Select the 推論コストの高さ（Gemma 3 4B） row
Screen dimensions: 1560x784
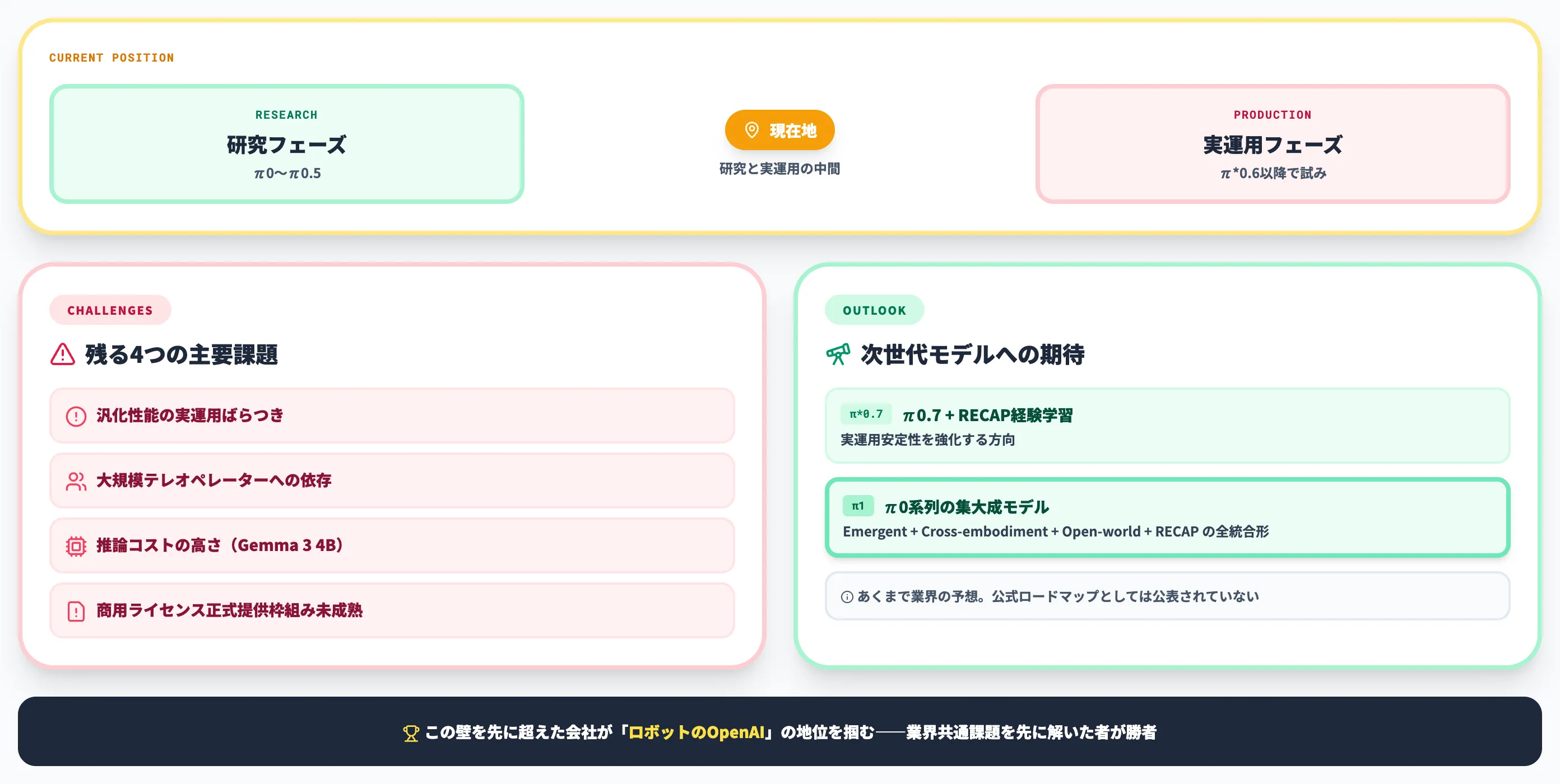(392, 545)
